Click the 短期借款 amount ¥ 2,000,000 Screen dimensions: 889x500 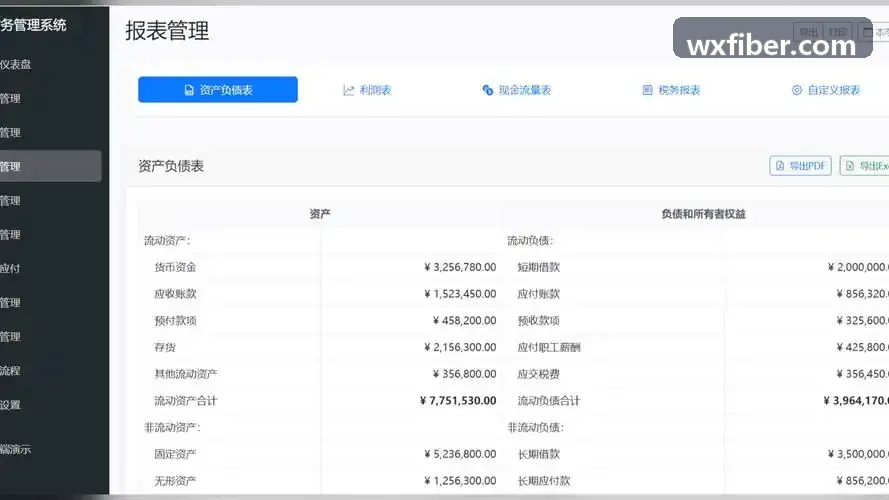(858, 267)
